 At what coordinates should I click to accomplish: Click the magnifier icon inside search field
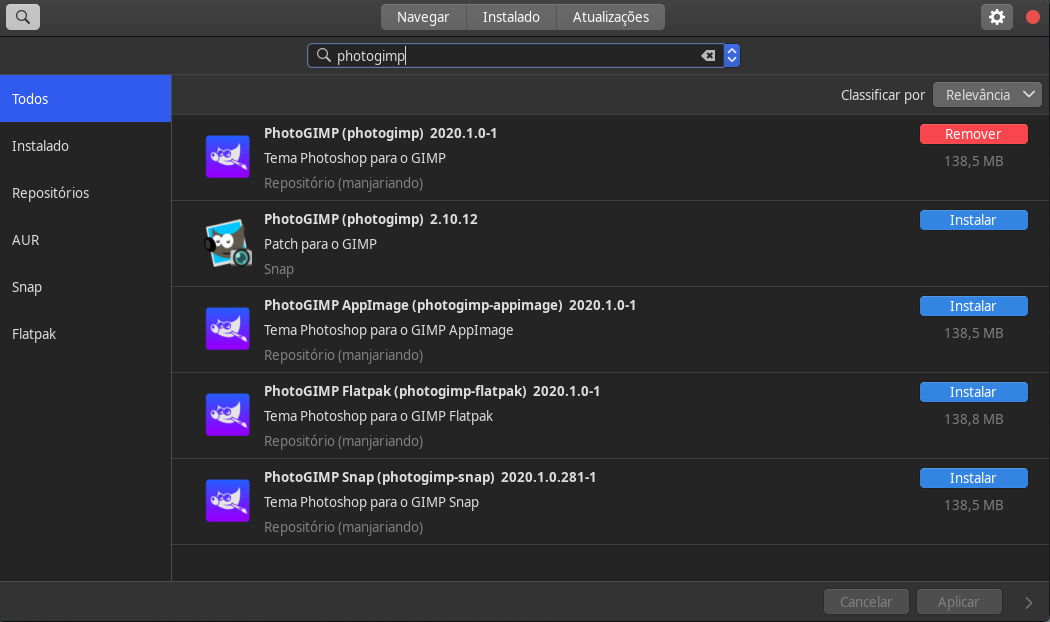[323, 55]
